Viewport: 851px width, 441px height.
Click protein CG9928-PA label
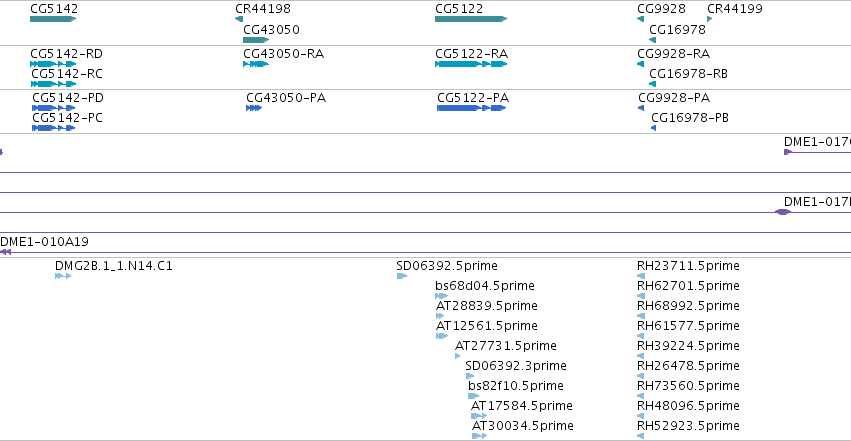(674, 98)
